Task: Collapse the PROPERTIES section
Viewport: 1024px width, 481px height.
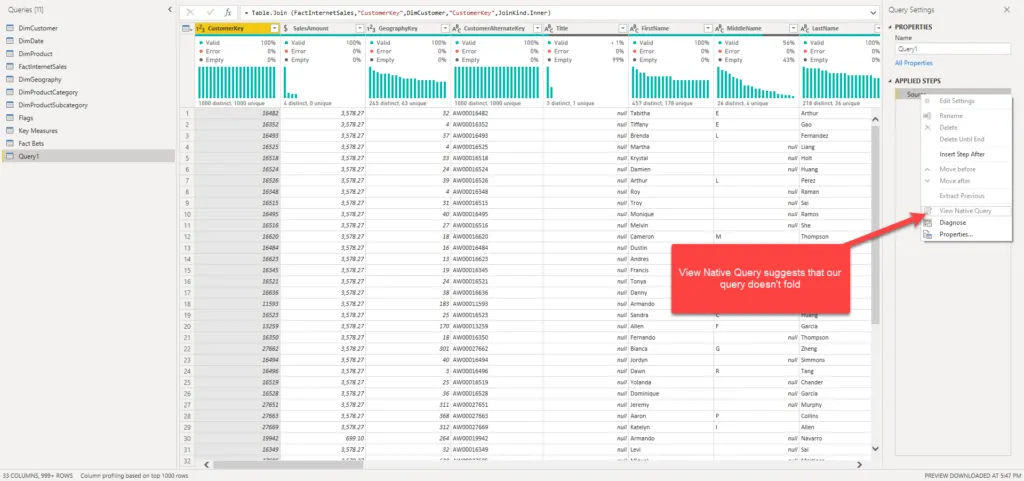Action: [890, 27]
